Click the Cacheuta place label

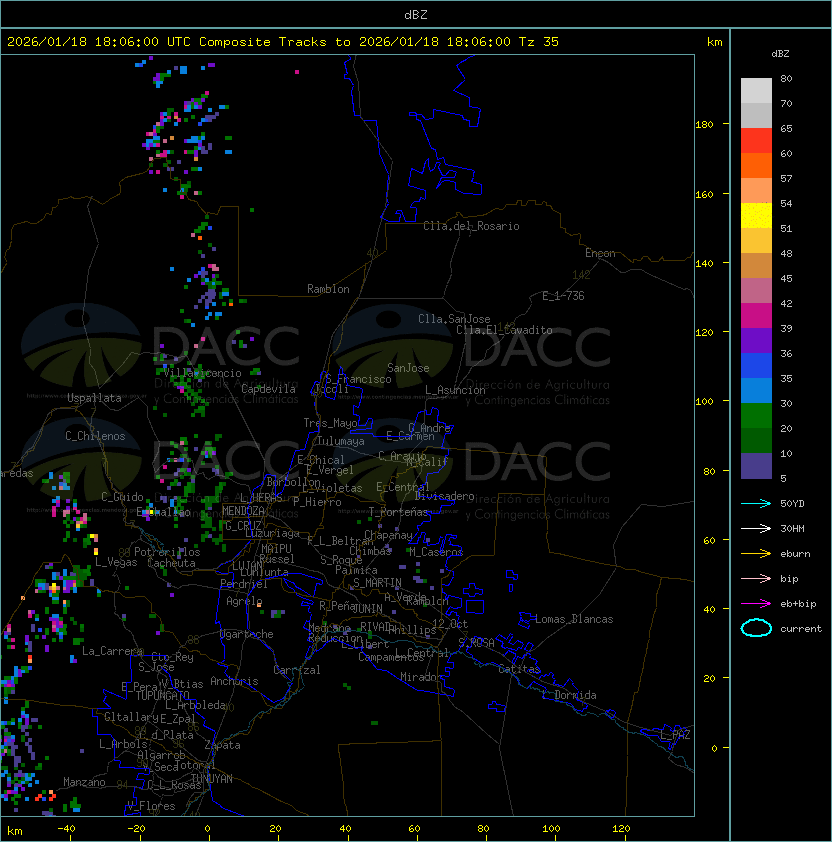click(x=171, y=563)
